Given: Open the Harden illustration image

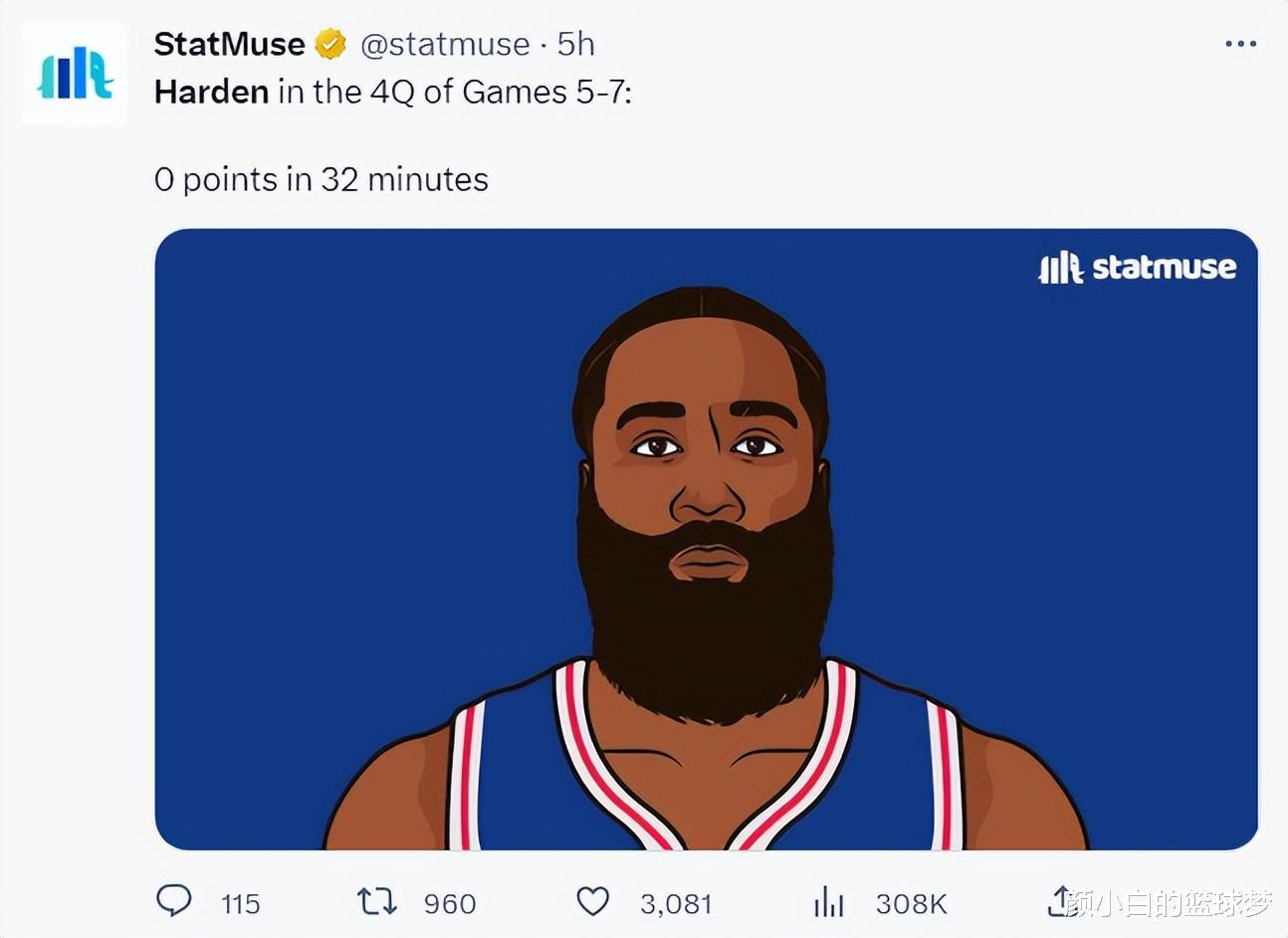Looking at the screenshot, I should click(707, 539).
